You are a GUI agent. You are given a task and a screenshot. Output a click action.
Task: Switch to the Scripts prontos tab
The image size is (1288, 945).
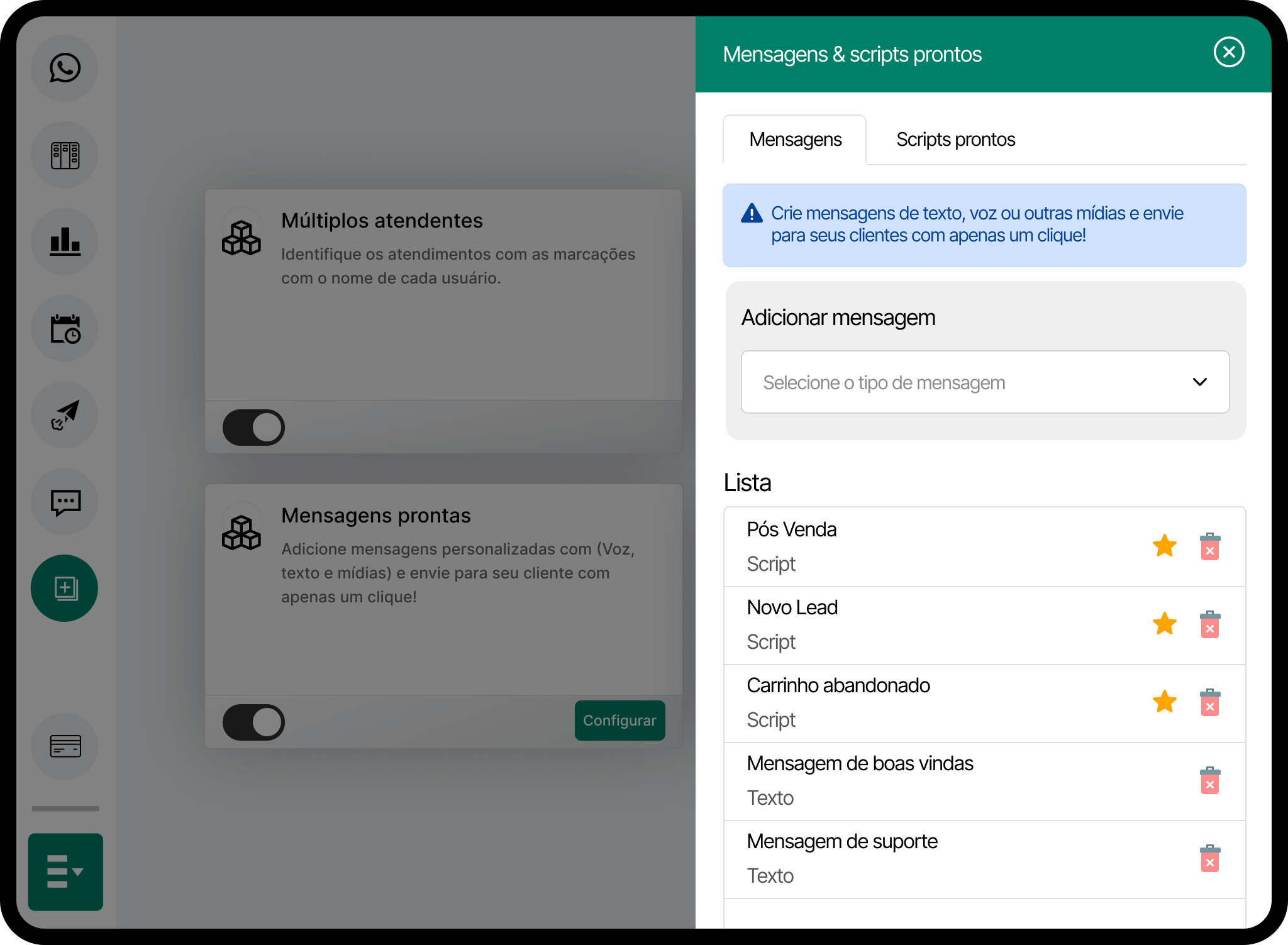click(955, 139)
